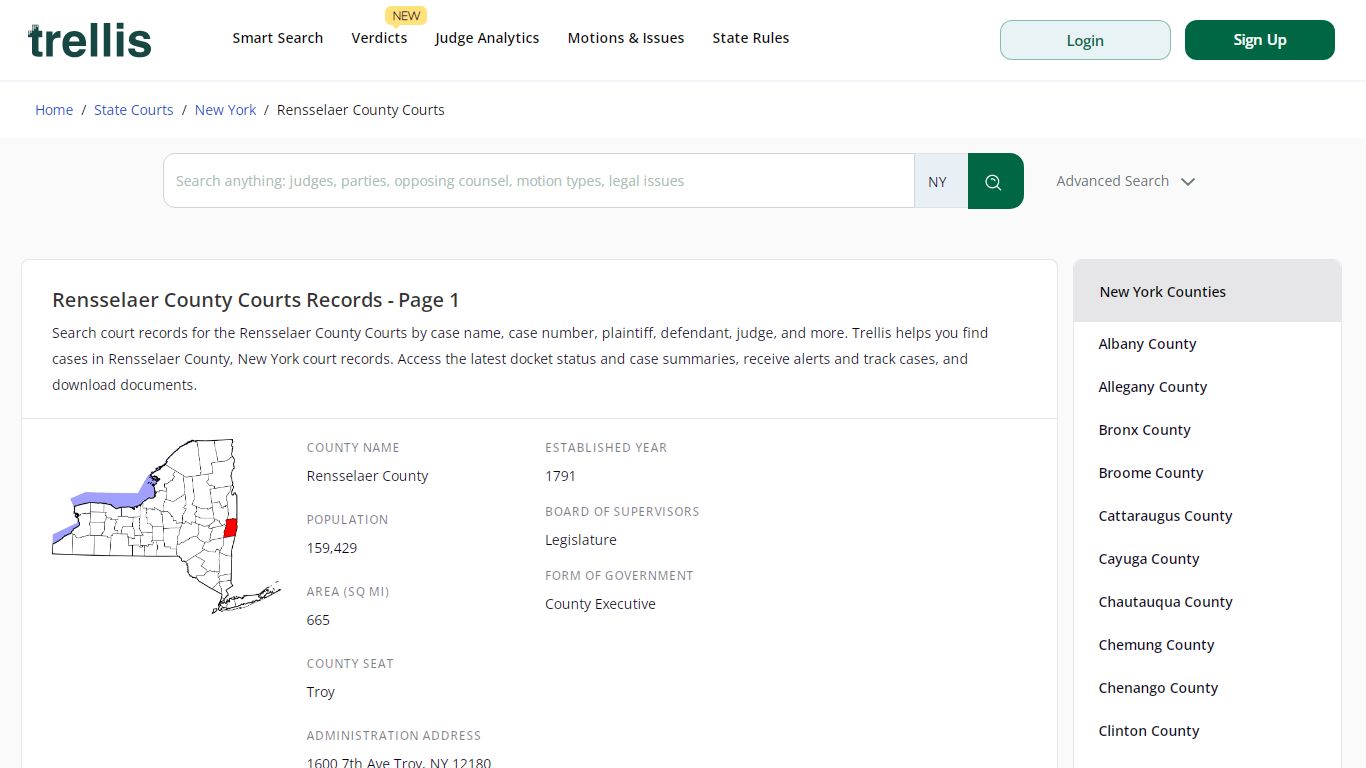1366x768 pixels.
Task: Open State Courts breadcrumb link
Action: [x=134, y=110]
